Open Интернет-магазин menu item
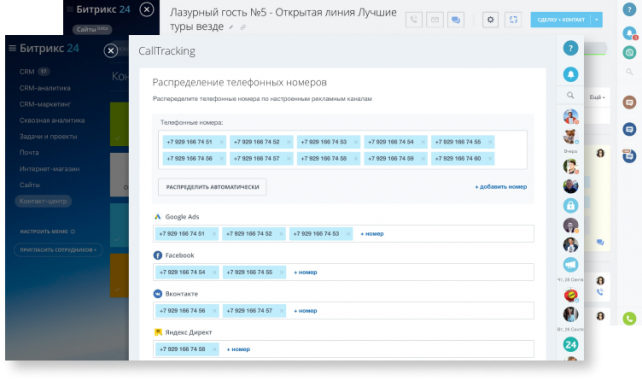Image resolution: width=642 pixels, height=381 pixels. click(49, 169)
